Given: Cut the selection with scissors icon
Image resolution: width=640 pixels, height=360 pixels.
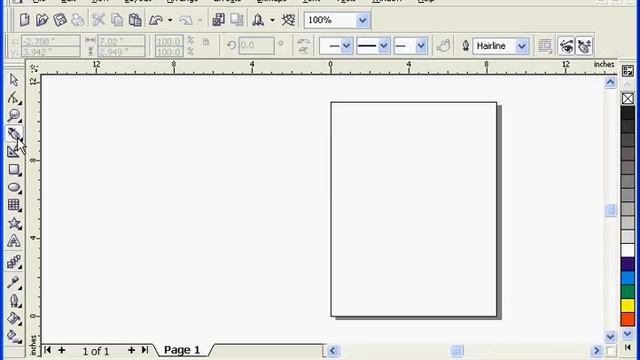Looking at the screenshot, I should [x=98, y=20].
